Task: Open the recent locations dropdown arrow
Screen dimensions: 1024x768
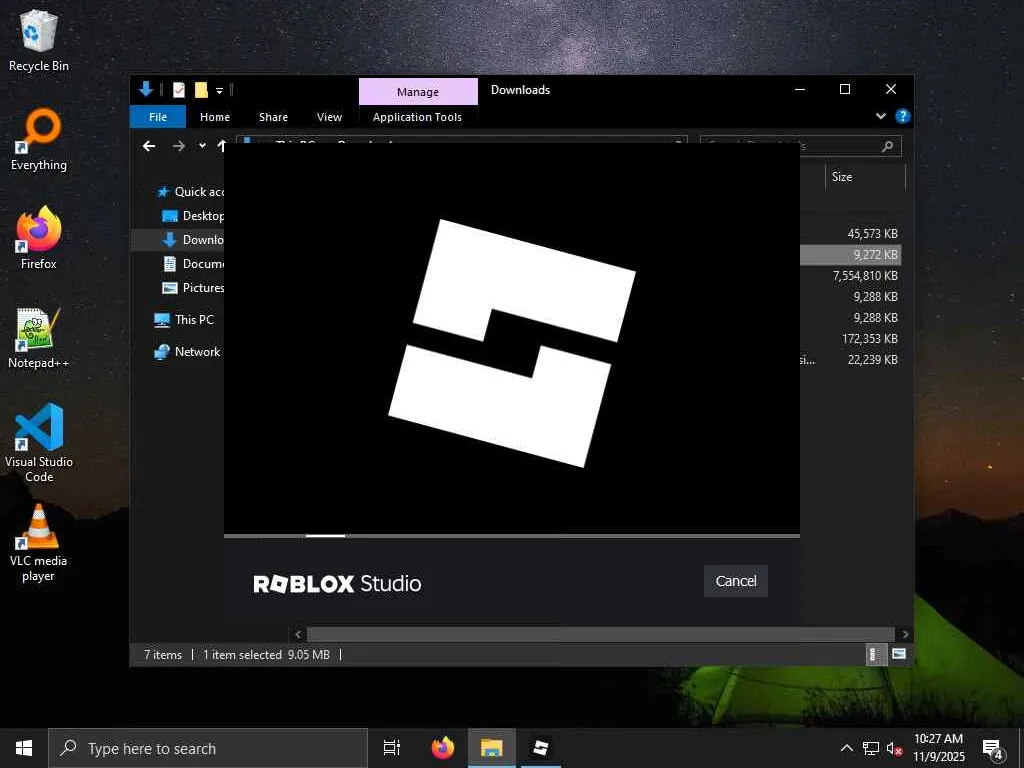Action: (202, 146)
